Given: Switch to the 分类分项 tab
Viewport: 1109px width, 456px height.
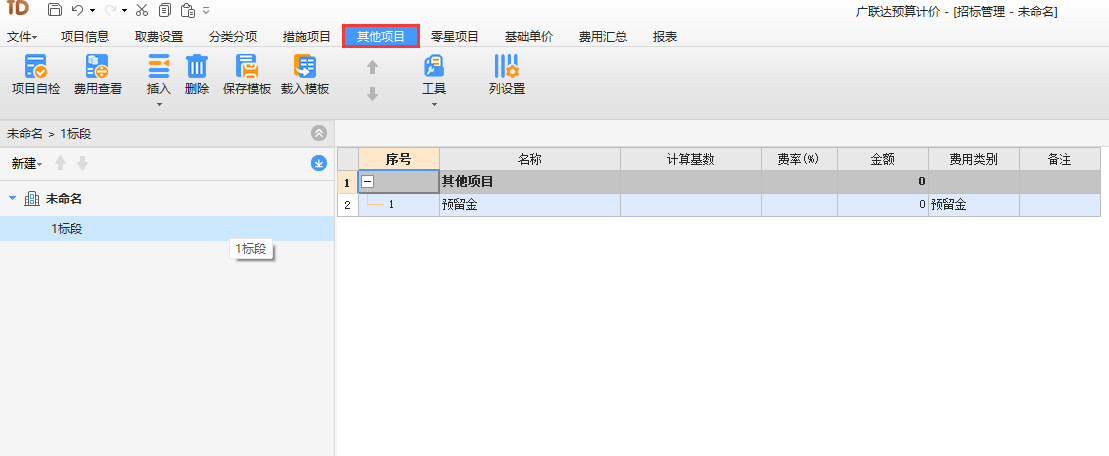Looking at the screenshot, I should (x=233, y=37).
